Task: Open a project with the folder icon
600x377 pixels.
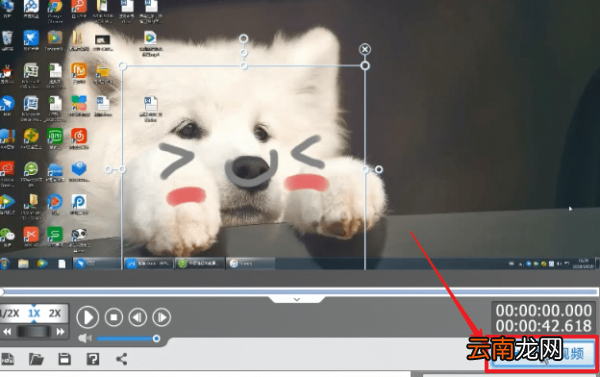Action: [x=36, y=359]
